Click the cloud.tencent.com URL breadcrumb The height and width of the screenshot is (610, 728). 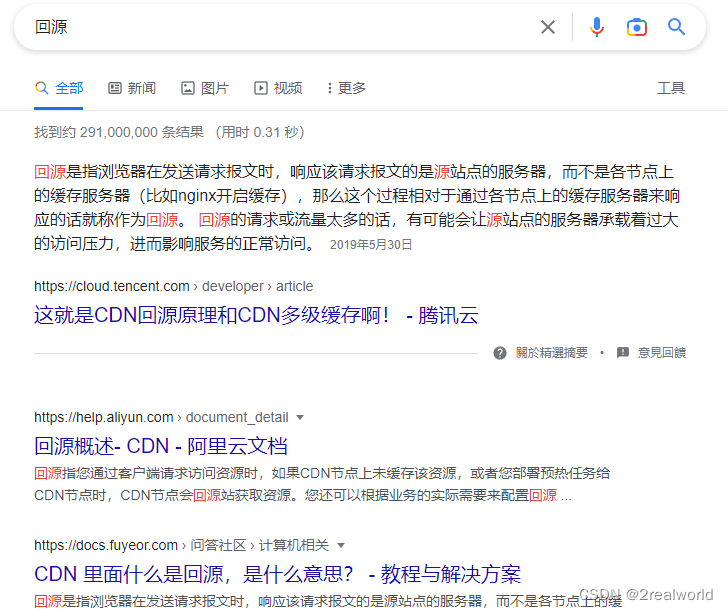(x=173, y=286)
